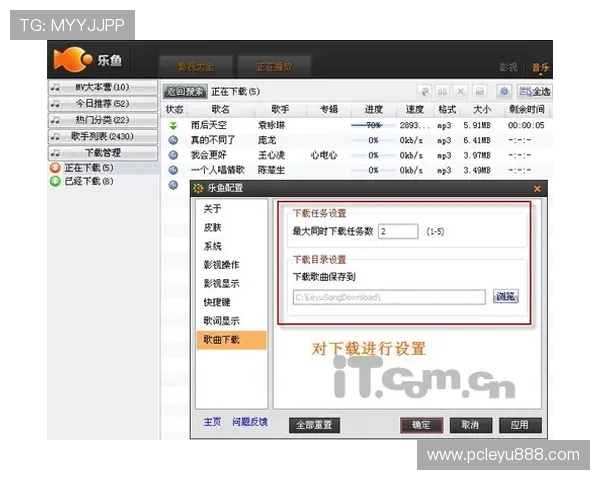Click music note icon beside MV大本营
This screenshot has height=480, width=600.
[55, 87]
